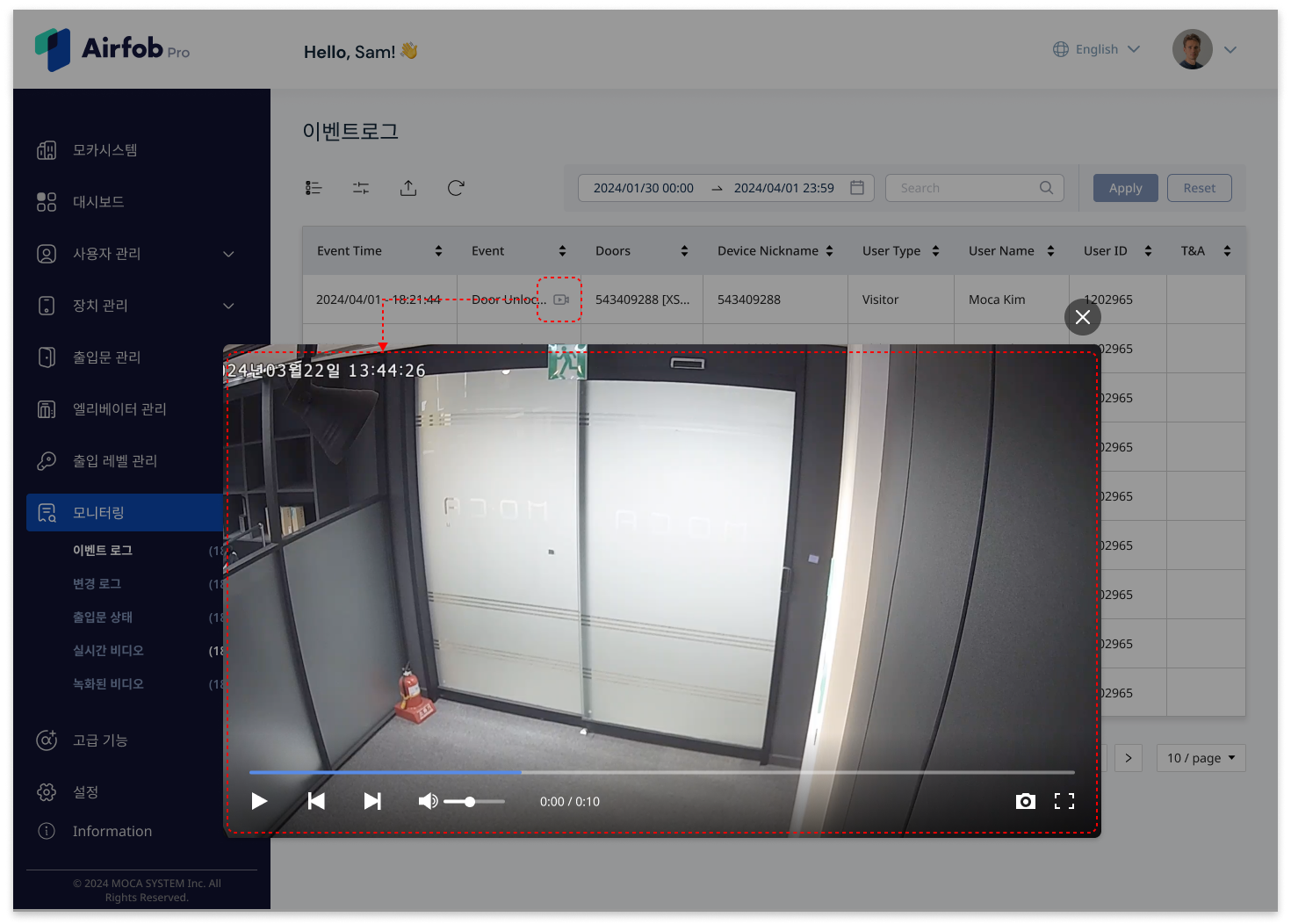Open 대시보드 in the sidebar

[x=98, y=202]
